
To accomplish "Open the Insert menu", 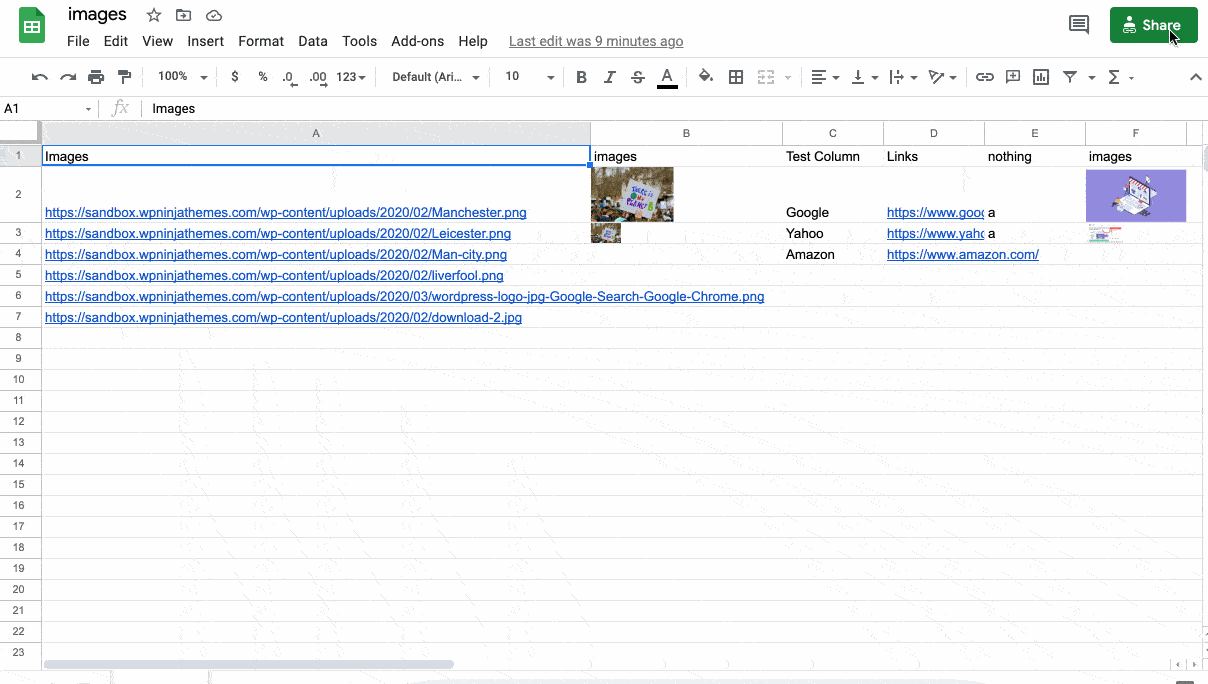I will click(205, 41).
